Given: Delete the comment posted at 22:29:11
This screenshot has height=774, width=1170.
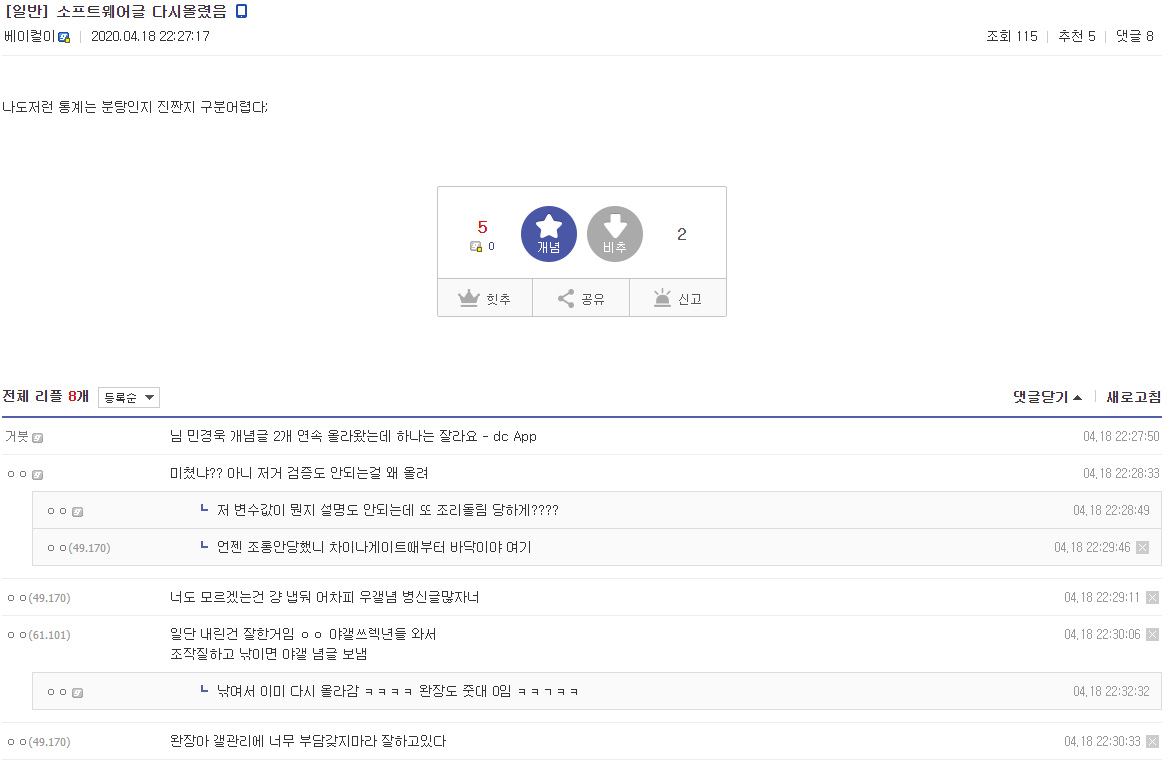Looking at the screenshot, I should pos(1152,598).
